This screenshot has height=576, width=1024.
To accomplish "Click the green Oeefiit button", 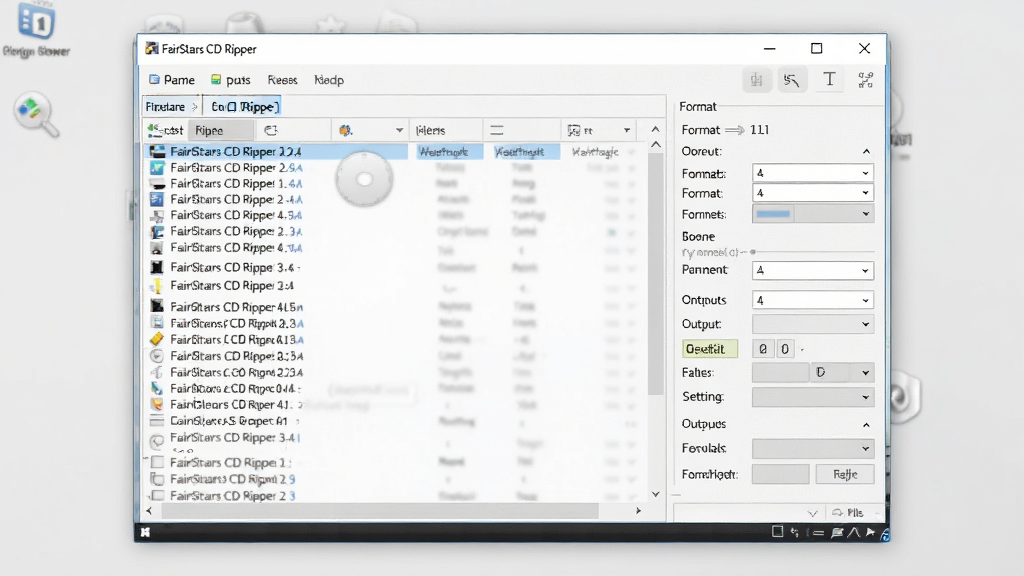I will coord(709,349).
